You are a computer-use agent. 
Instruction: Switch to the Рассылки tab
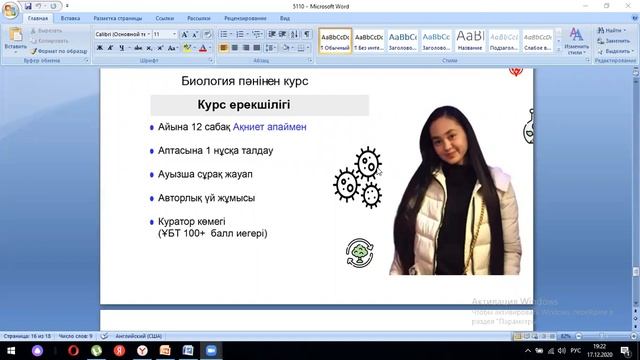(199, 18)
